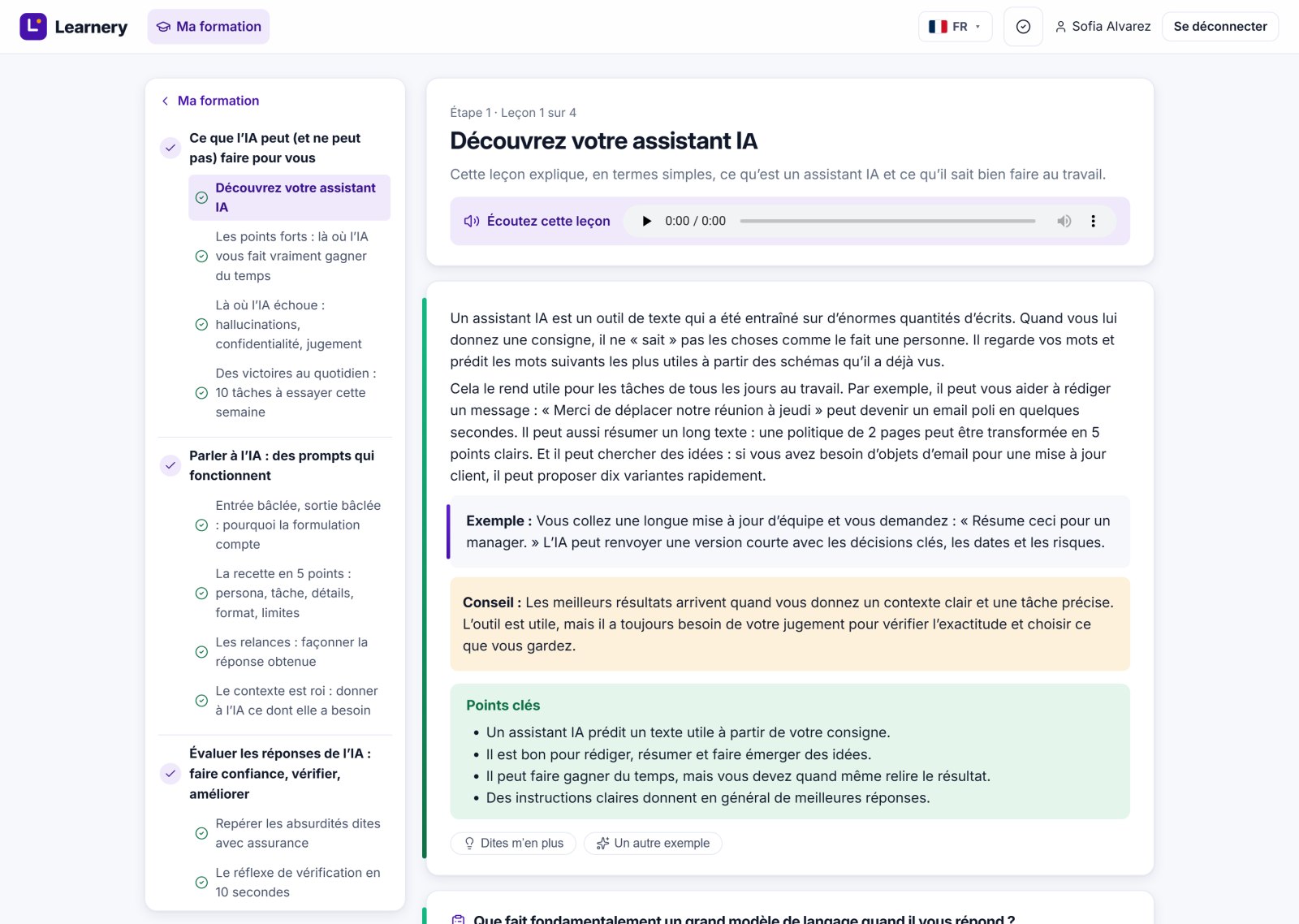Screen dimensions: 1299x924
Task: Click the Points clés heading
Action: tap(503, 706)
